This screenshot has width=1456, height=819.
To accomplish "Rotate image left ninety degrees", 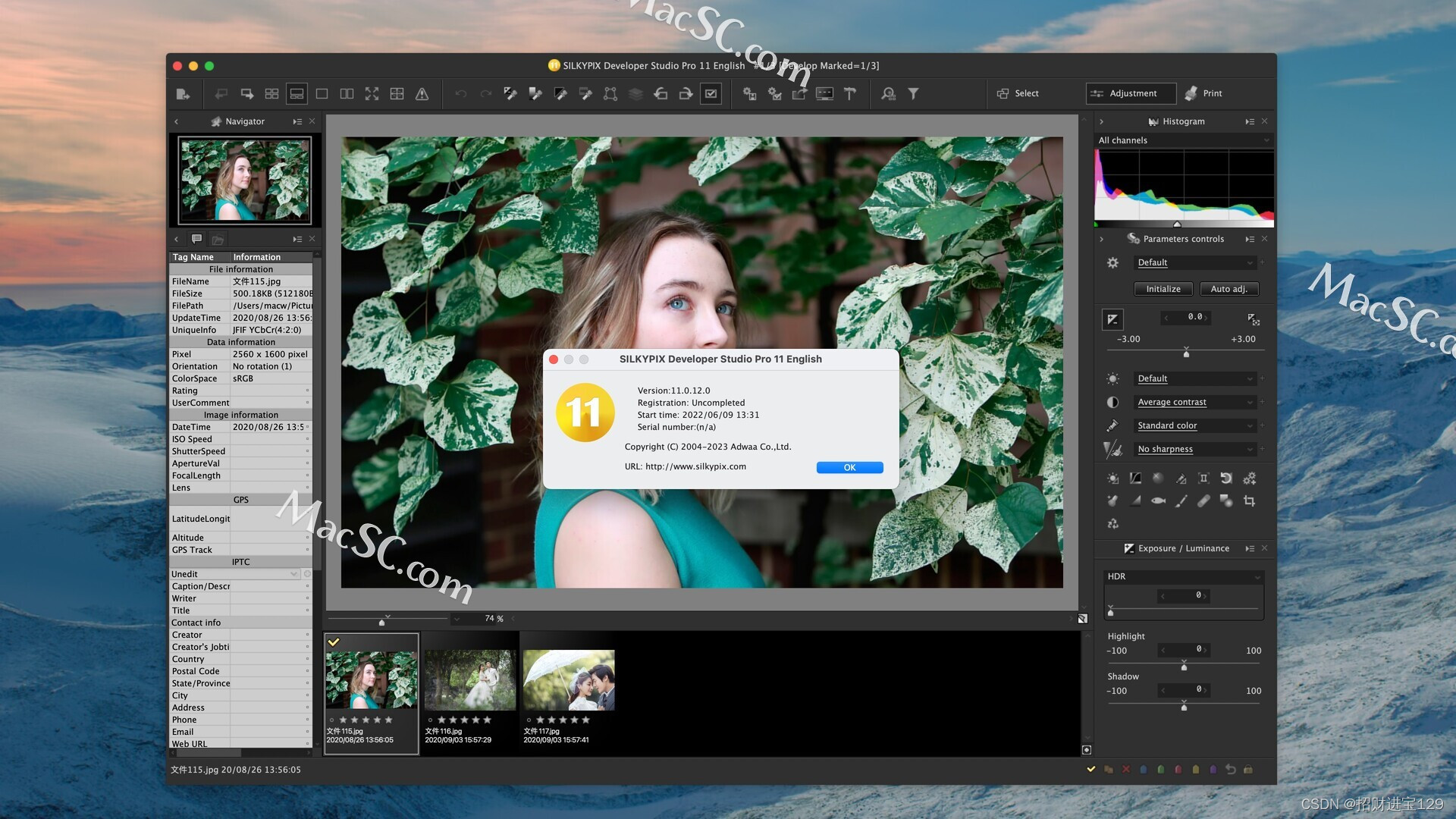I will pyautogui.click(x=661, y=94).
